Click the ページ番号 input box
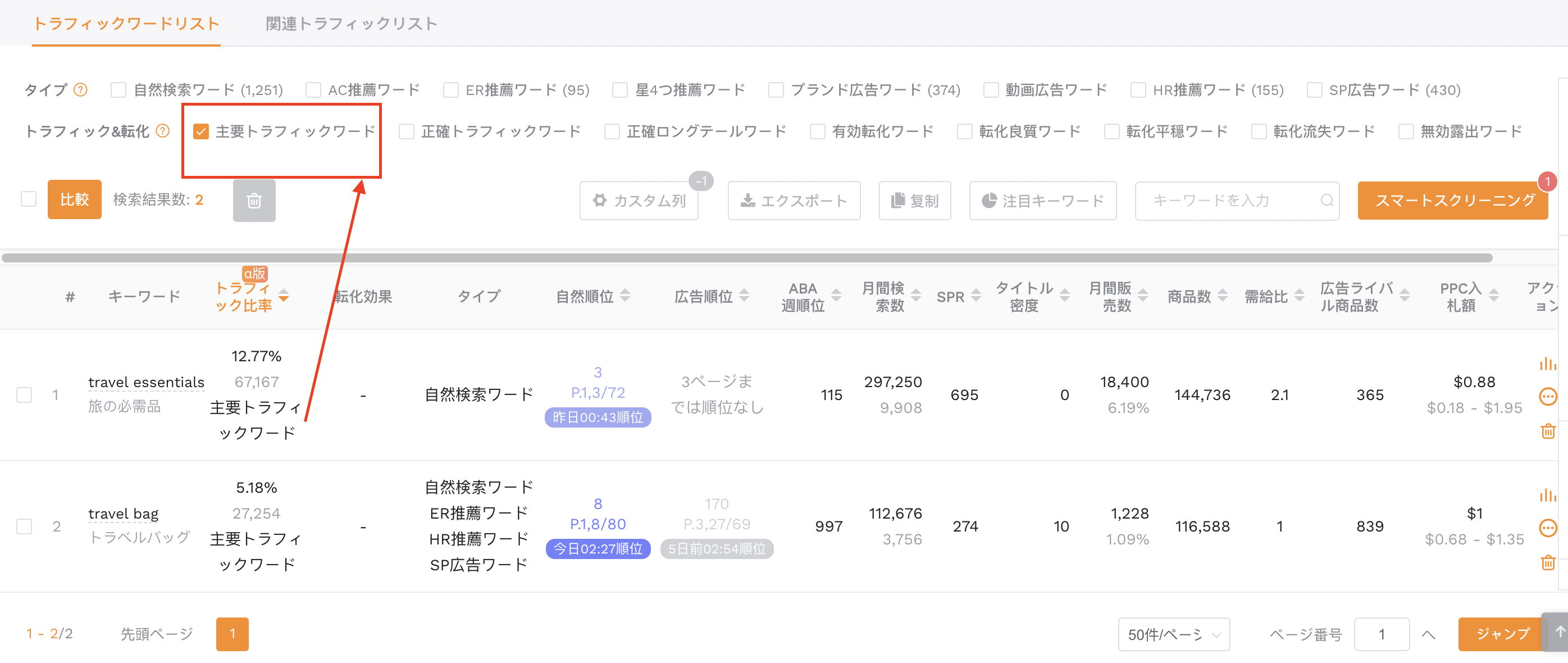The width and height of the screenshot is (1568, 663). coord(1382,634)
